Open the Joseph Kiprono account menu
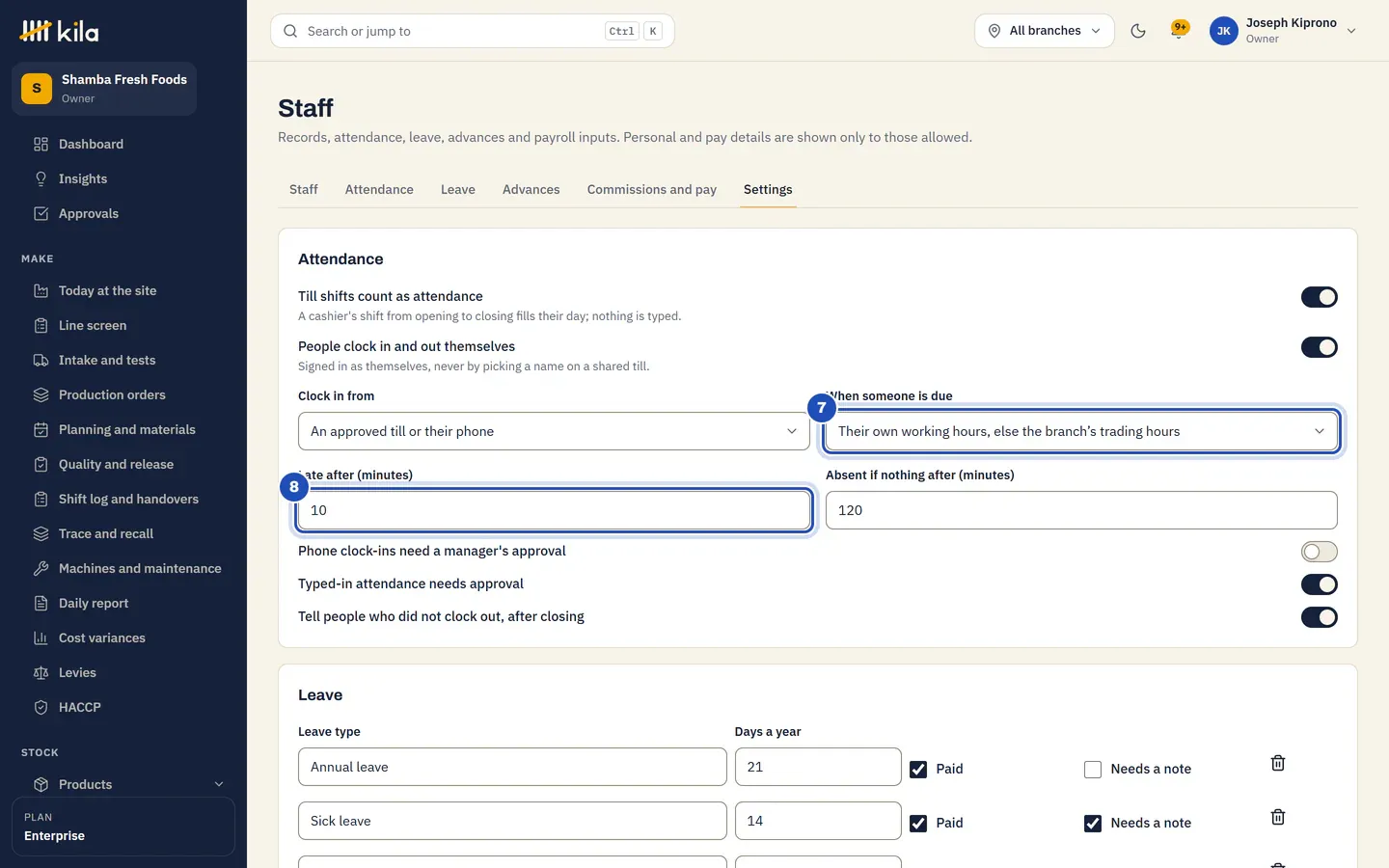1389x868 pixels. 1284,31
